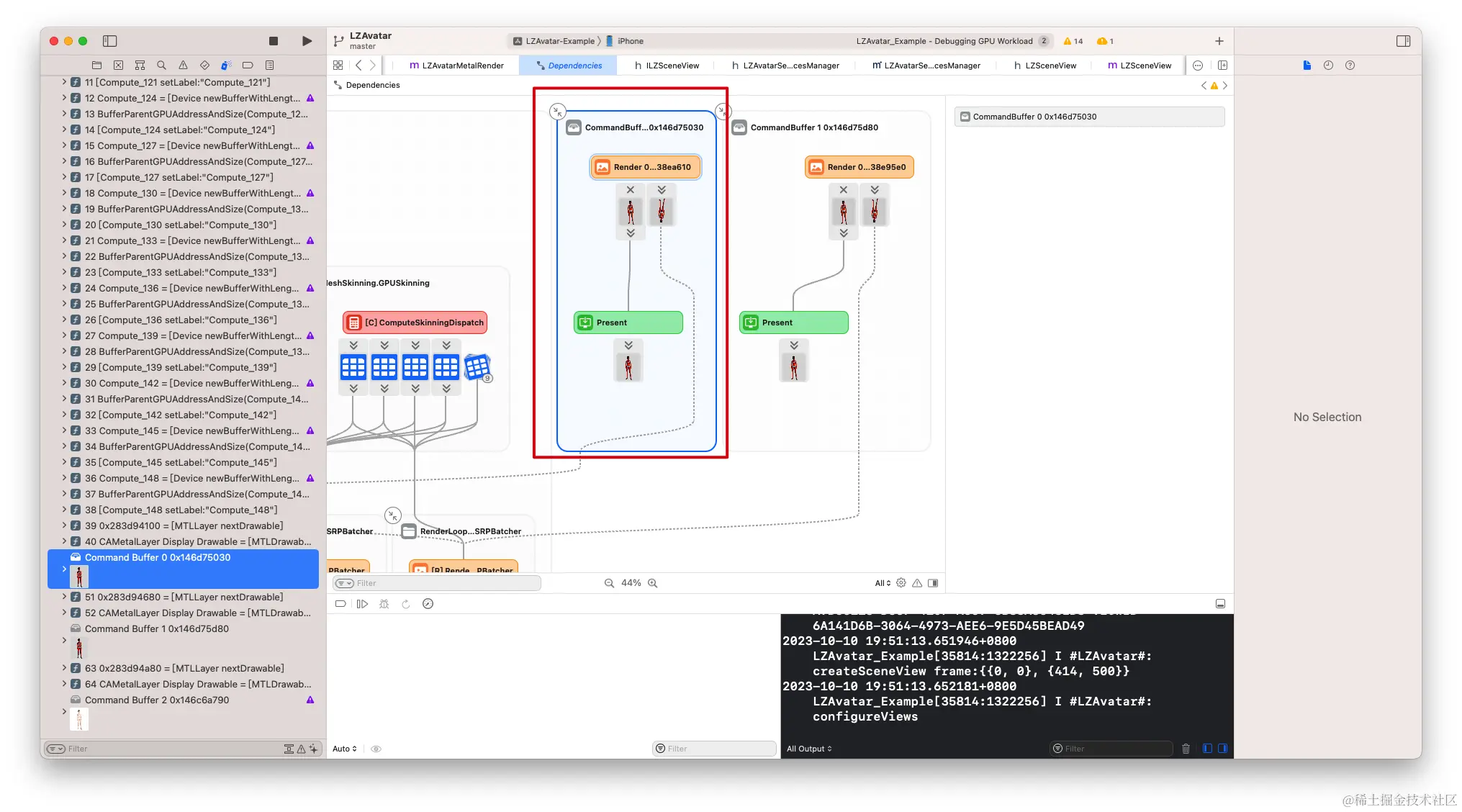Viewport: 1462px width, 812px height.
Task: Open the Breakpoint navigator
Action: click(248, 65)
